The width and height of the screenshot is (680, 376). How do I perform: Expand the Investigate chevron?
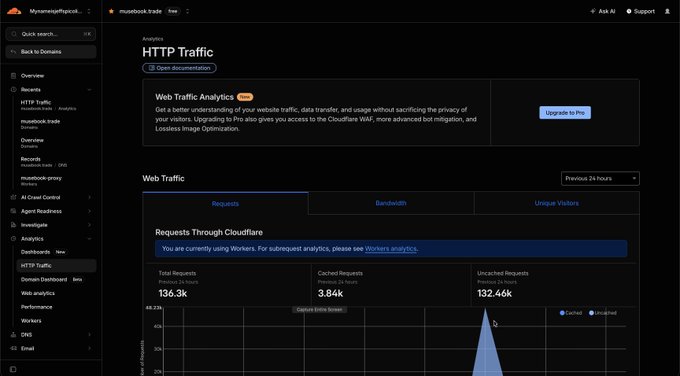click(x=89, y=225)
